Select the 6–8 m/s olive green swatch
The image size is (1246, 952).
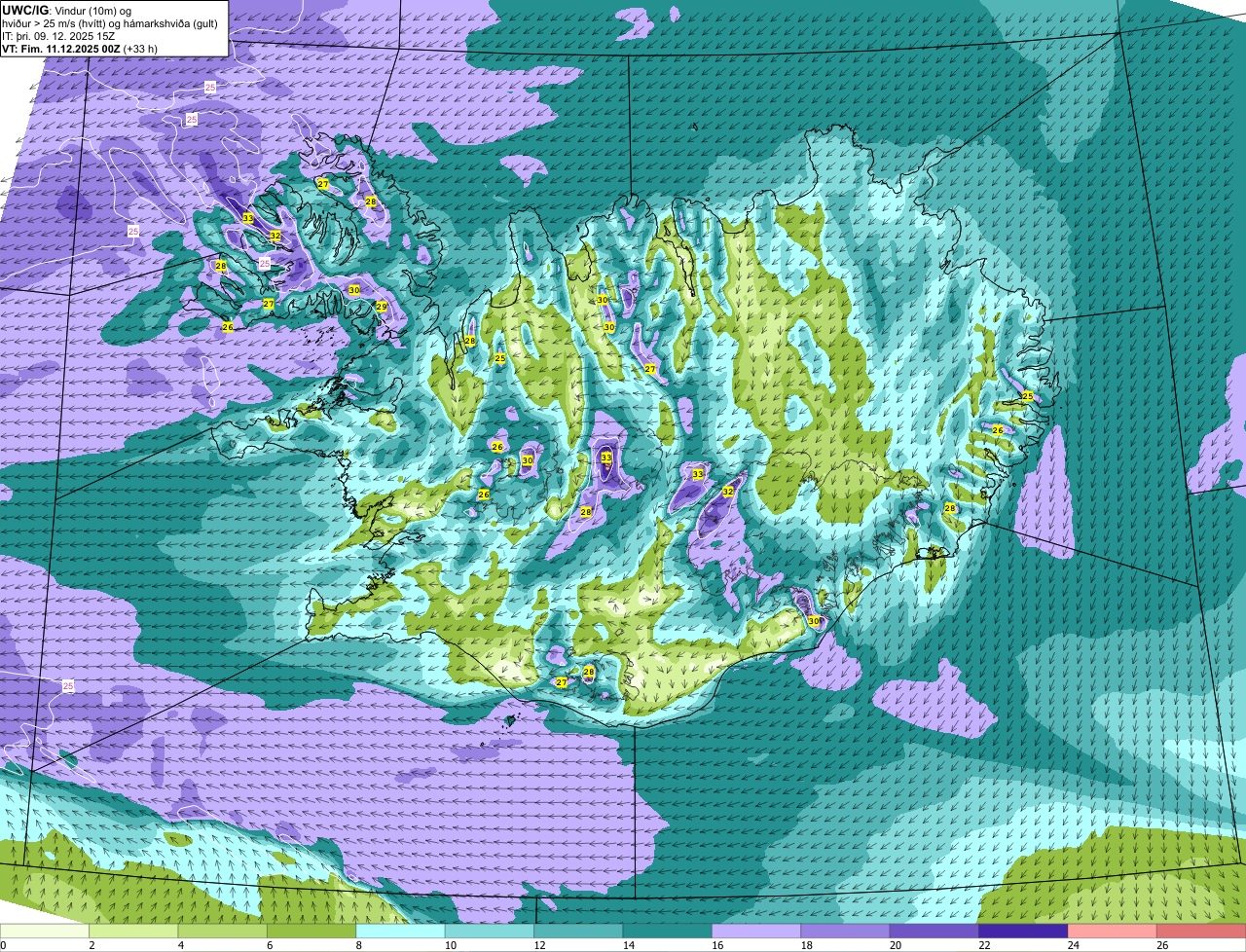(311, 932)
